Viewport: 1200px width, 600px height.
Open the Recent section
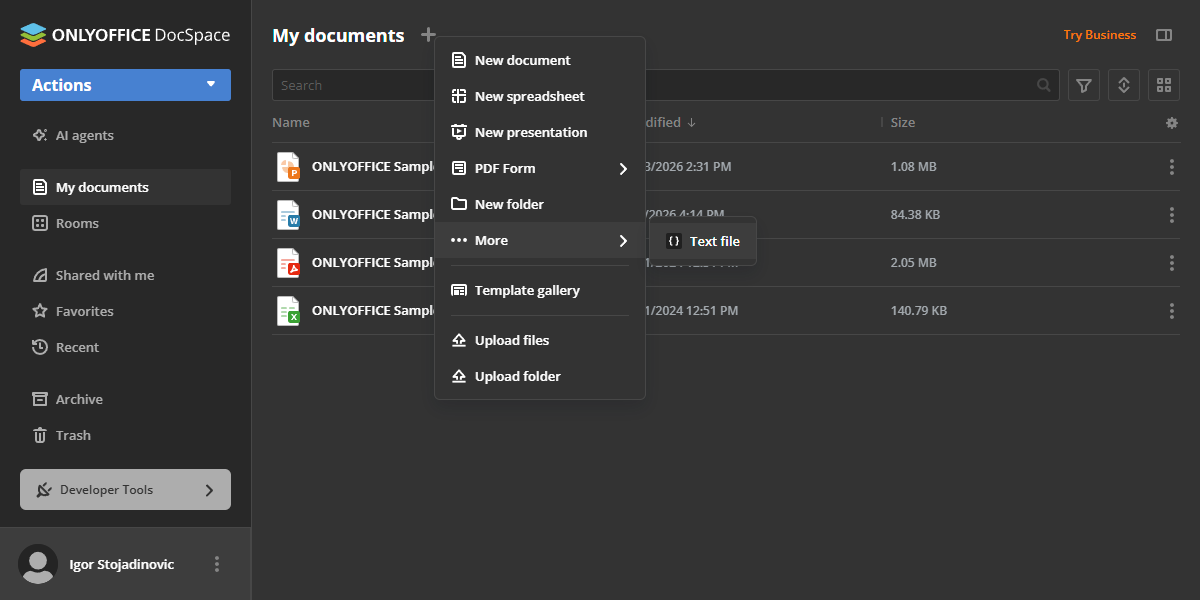point(125,347)
